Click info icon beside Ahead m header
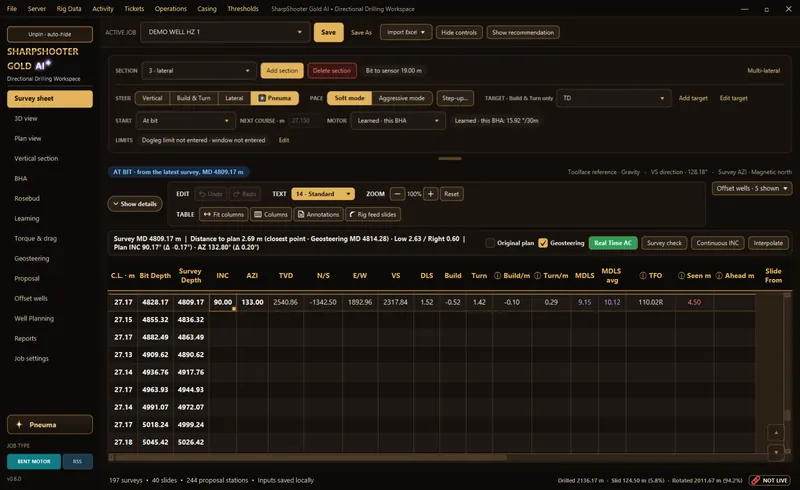The height and width of the screenshot is (490, 800). coord(719,276)
